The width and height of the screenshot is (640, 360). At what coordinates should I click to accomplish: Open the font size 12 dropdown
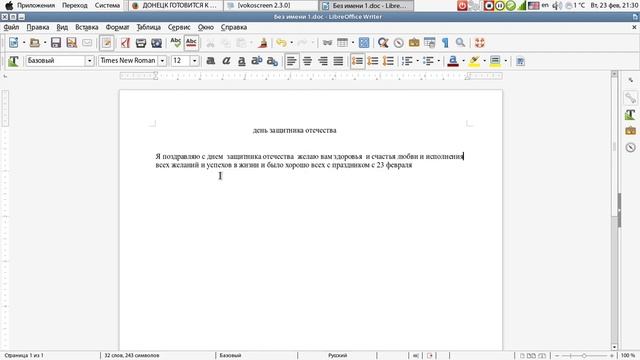point(194,61)
